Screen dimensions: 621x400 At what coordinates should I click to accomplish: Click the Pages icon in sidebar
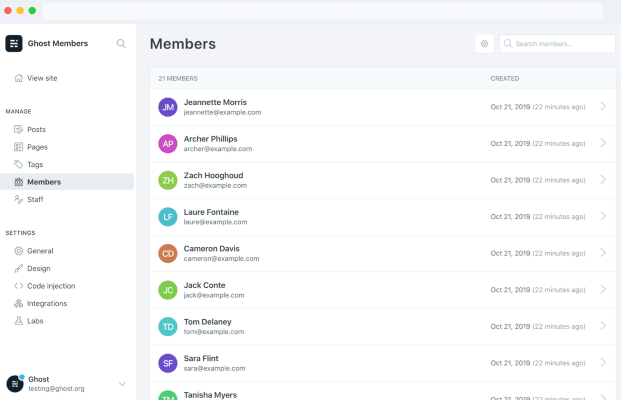tap(19, 147)
